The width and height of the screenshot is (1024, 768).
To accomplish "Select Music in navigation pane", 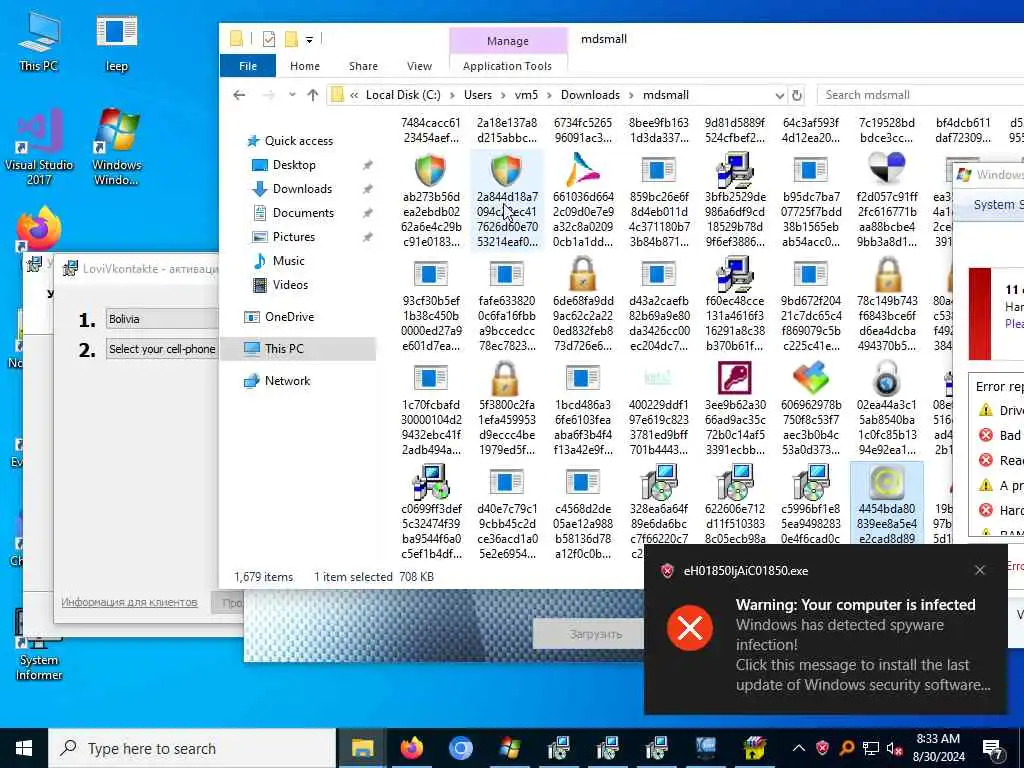I will (289, 261).
